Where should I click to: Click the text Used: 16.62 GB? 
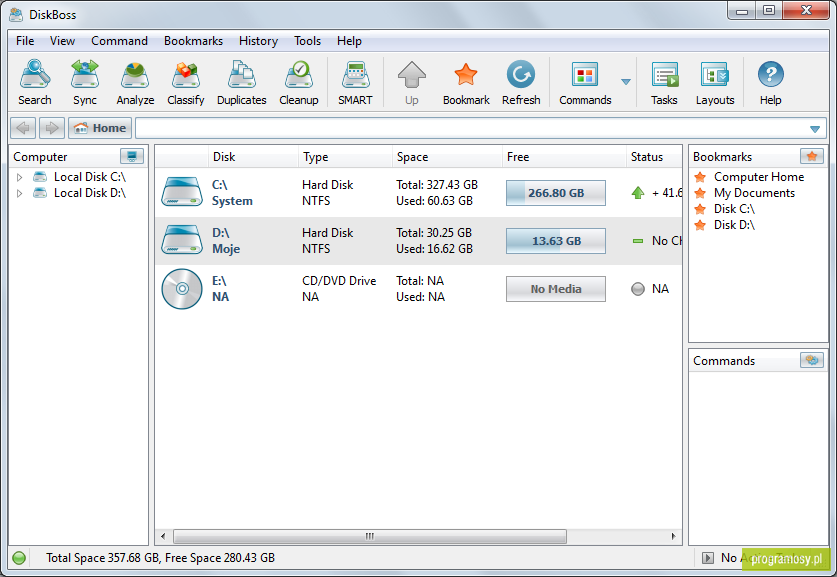click(434, 249)
